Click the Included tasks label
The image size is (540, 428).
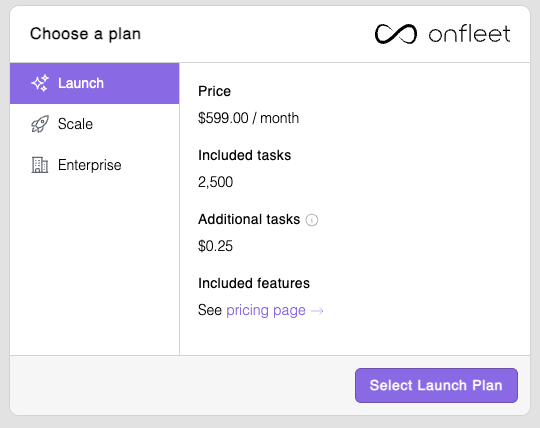[x=245, y=155]
